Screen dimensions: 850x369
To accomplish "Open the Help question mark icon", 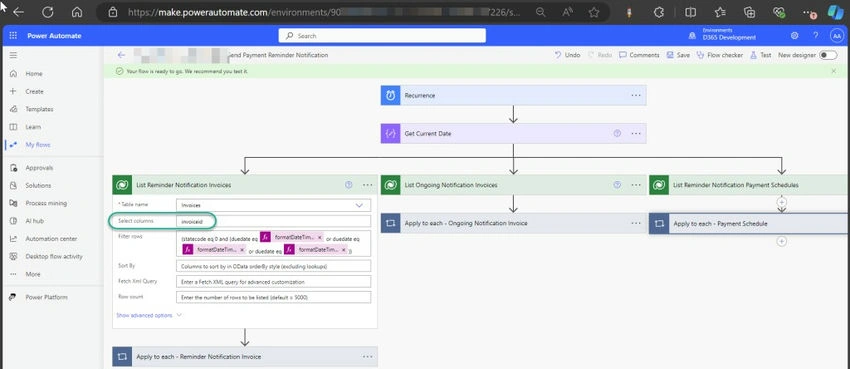I will pos(815,36).
